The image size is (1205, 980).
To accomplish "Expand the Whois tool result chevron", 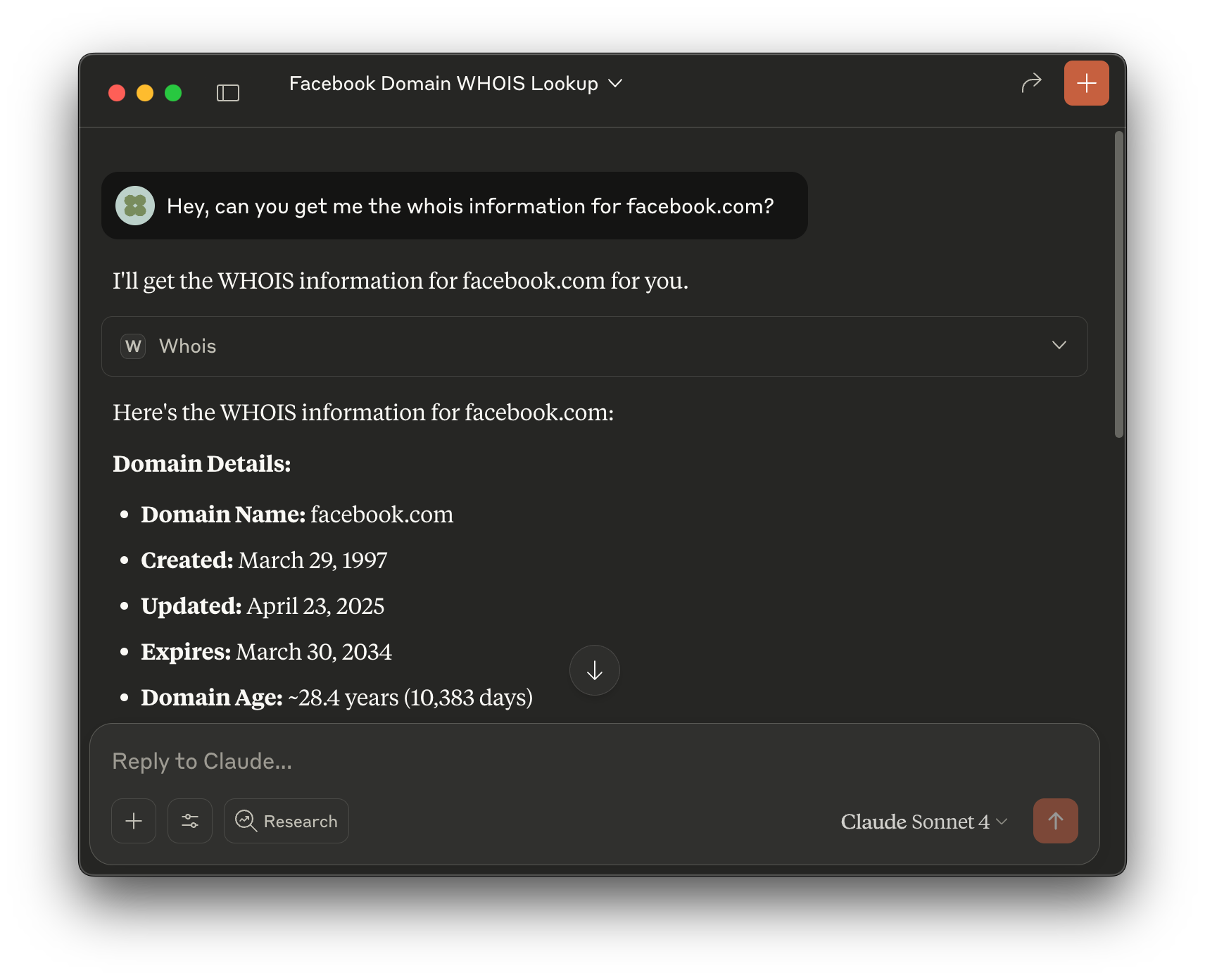I will 1059,345.
